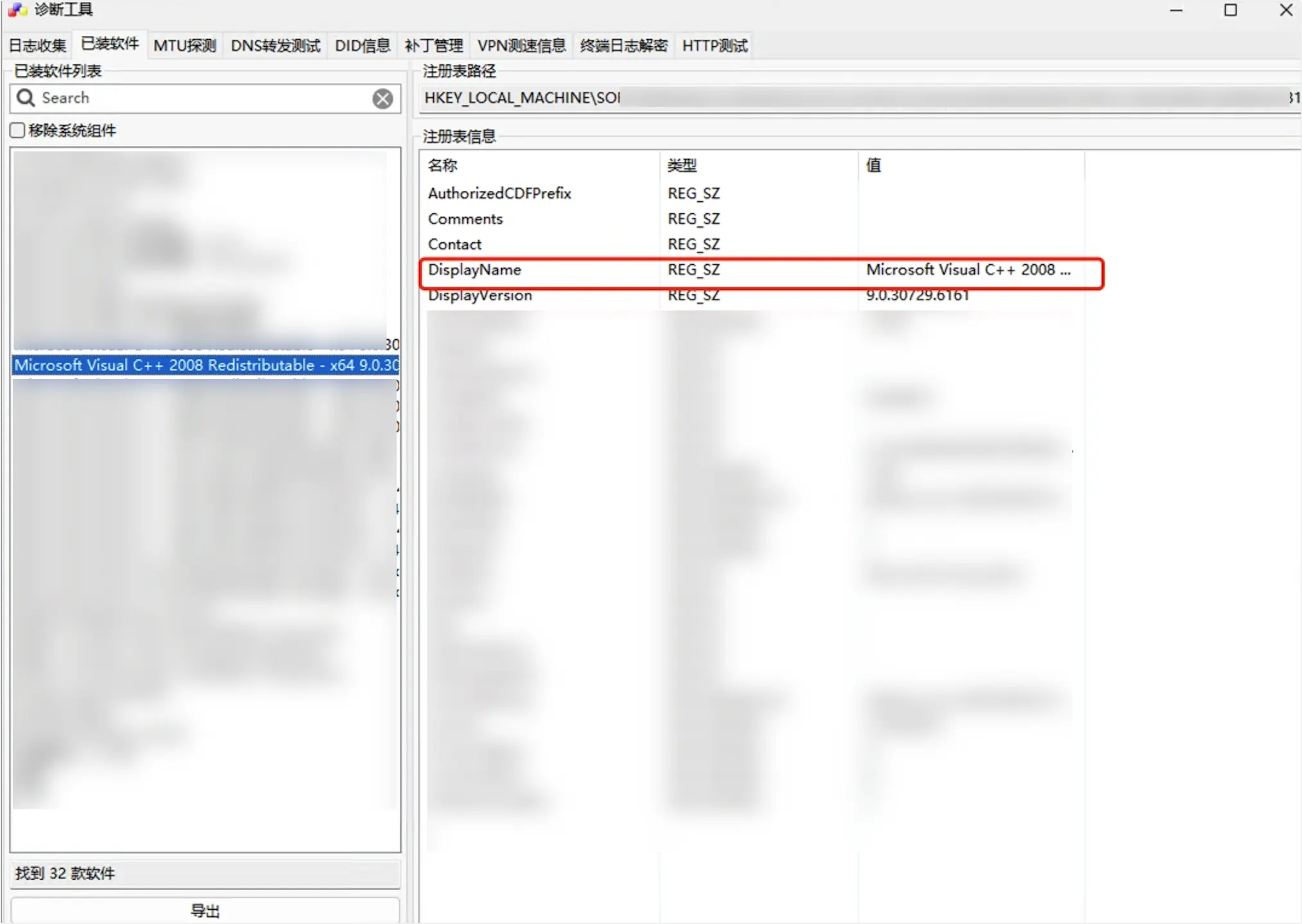Screen dimensions: 1302x924
Task: Click the value 9.0.30729.6161
Action: pos(917,296)
